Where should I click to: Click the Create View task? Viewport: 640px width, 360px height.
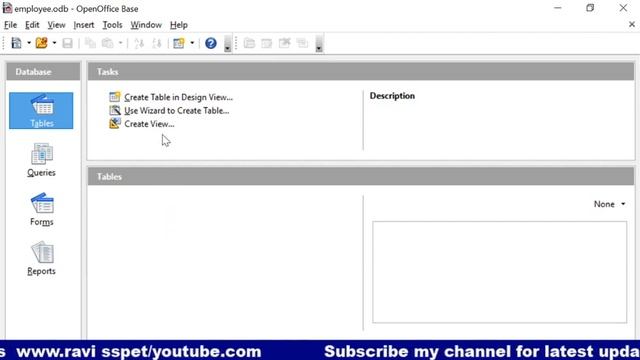point(149,124)
